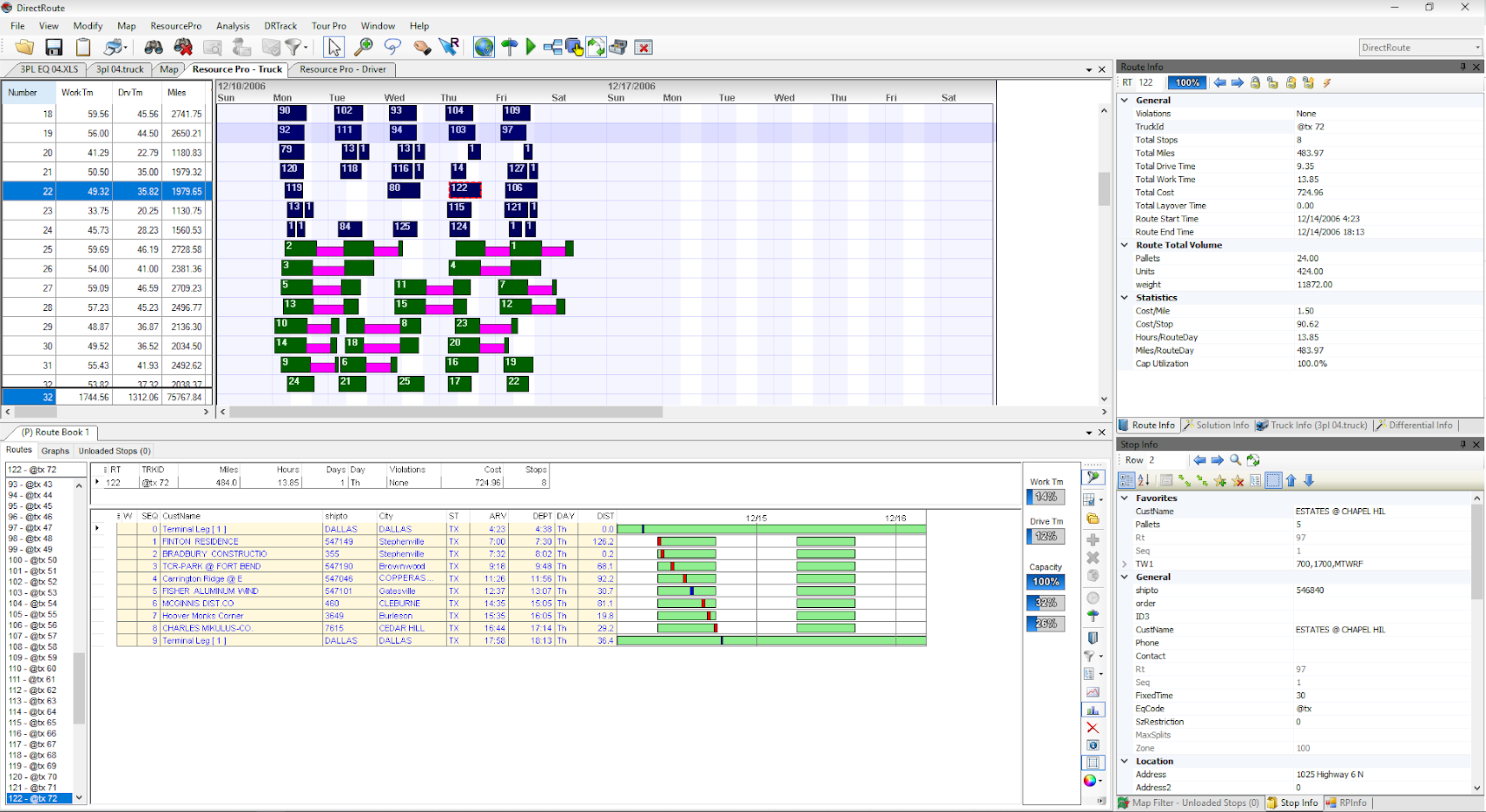Toggle the lock icon in Route Info header
The width and height of the screenshot is (1486, 812).
(x=1256, y=83)
